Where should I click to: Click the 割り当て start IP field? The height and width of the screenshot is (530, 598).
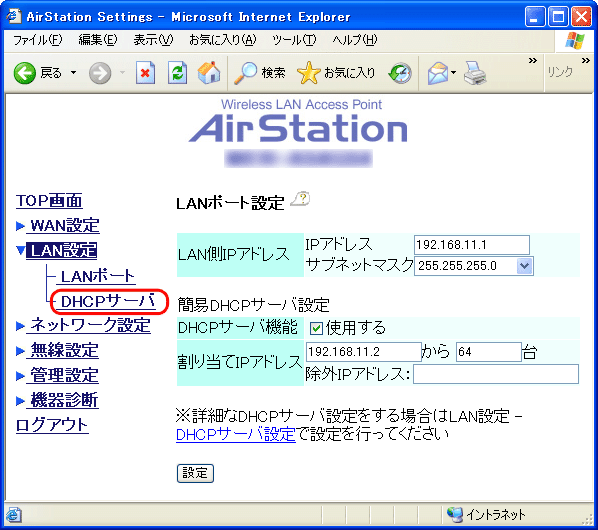click(x=363, y=352)
